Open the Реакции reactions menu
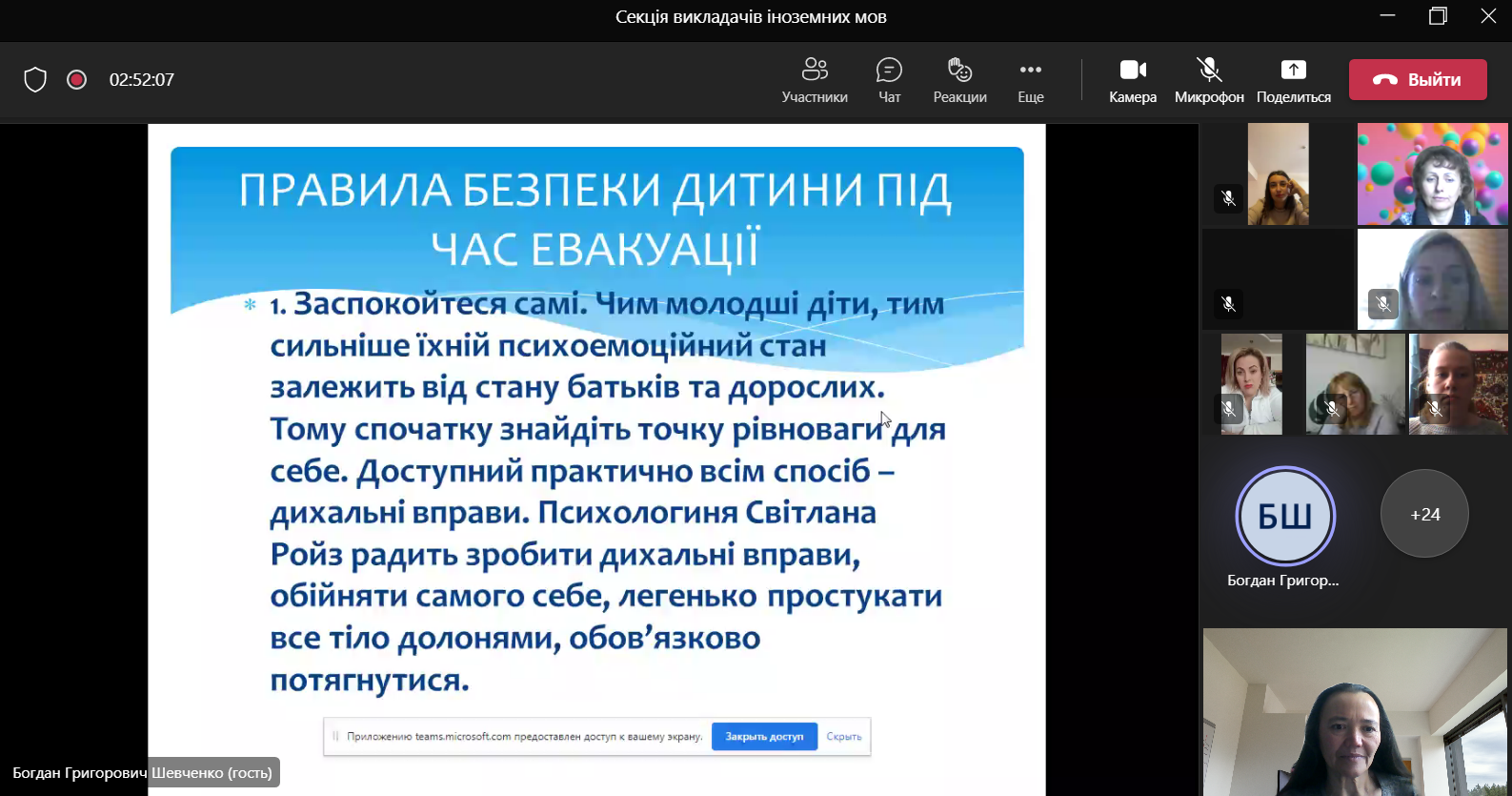Image resolution: width=1512 pixels, height=796 pixels. (x=959, y=80)
